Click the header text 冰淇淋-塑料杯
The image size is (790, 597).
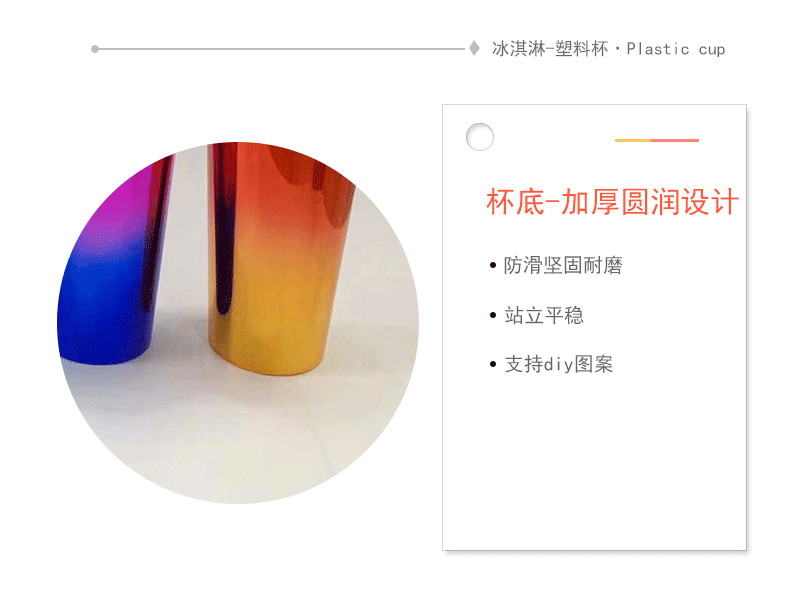[x=550, y=49]
